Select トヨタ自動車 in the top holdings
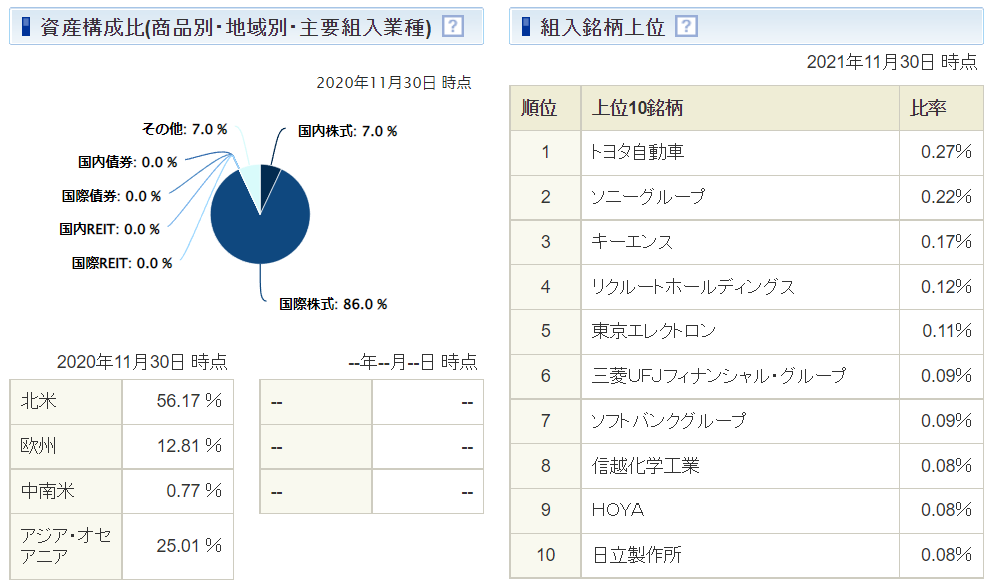The width and height of the screenshot is (991, 586). pyautogui.click(x=638, y=152)
